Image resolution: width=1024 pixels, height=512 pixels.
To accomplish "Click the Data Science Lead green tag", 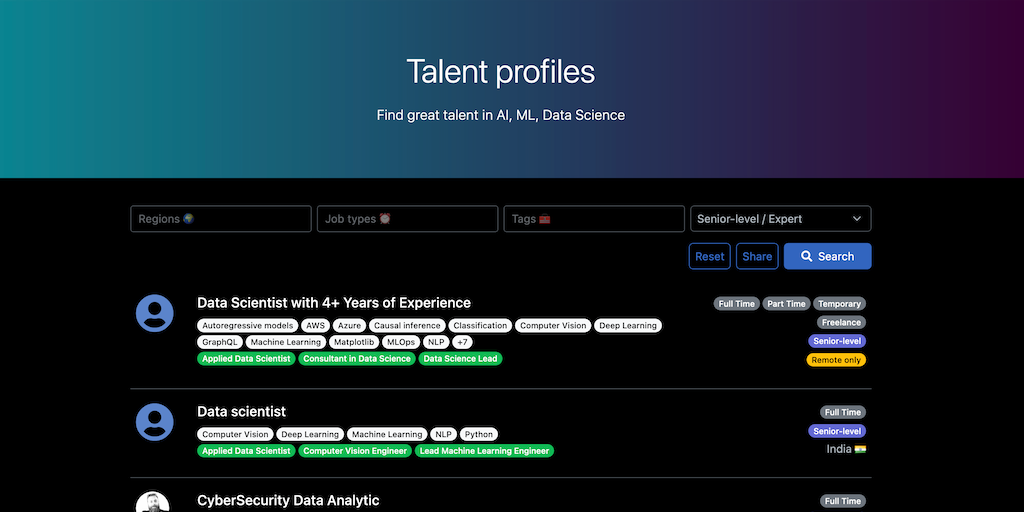I will pyautogui.click(x=460, y=359).
